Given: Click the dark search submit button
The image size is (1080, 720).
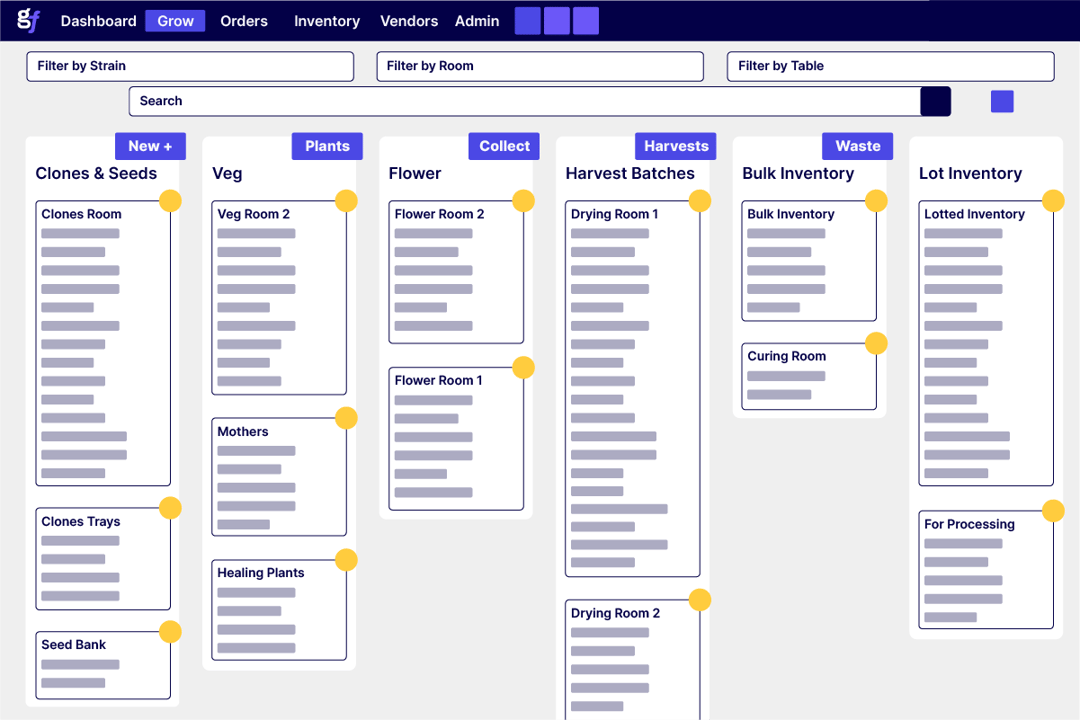Looking at the screenshot, I should (935, 101).
